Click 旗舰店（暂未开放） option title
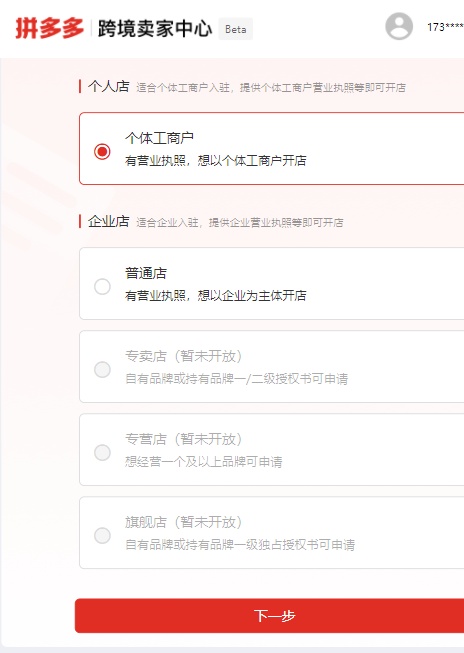This screenshot has height=653, width=464. coord(184,522)
